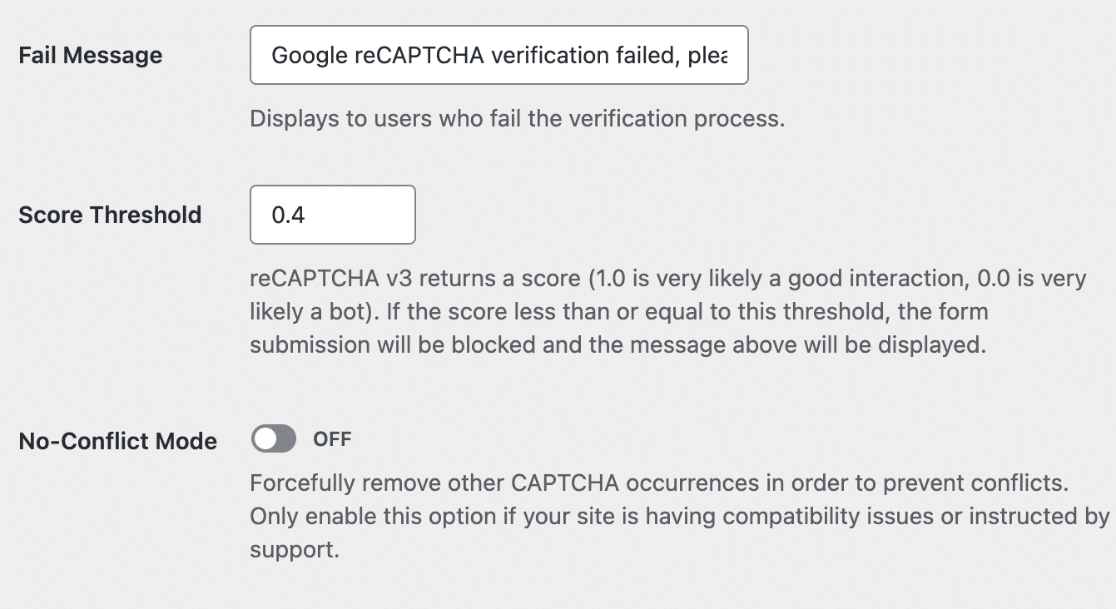Toggle the No-Conflict Mode switch
The image size is (1116, 609).
click(x=275, y=439)
